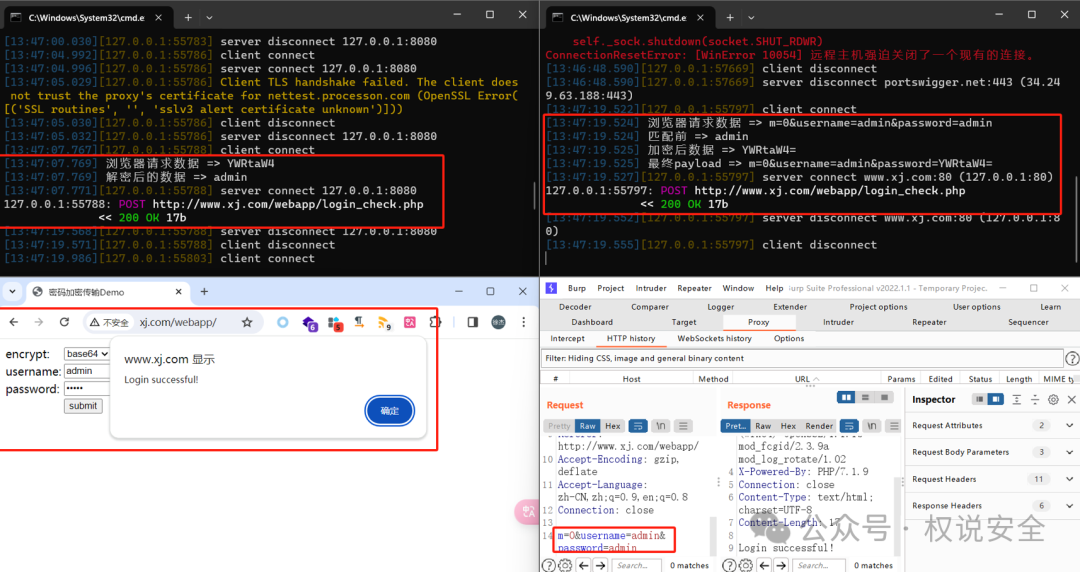Click Inspector collapse-all sections icon
Viewport: 1080px width, 572px height.
tap(1035, 399)
